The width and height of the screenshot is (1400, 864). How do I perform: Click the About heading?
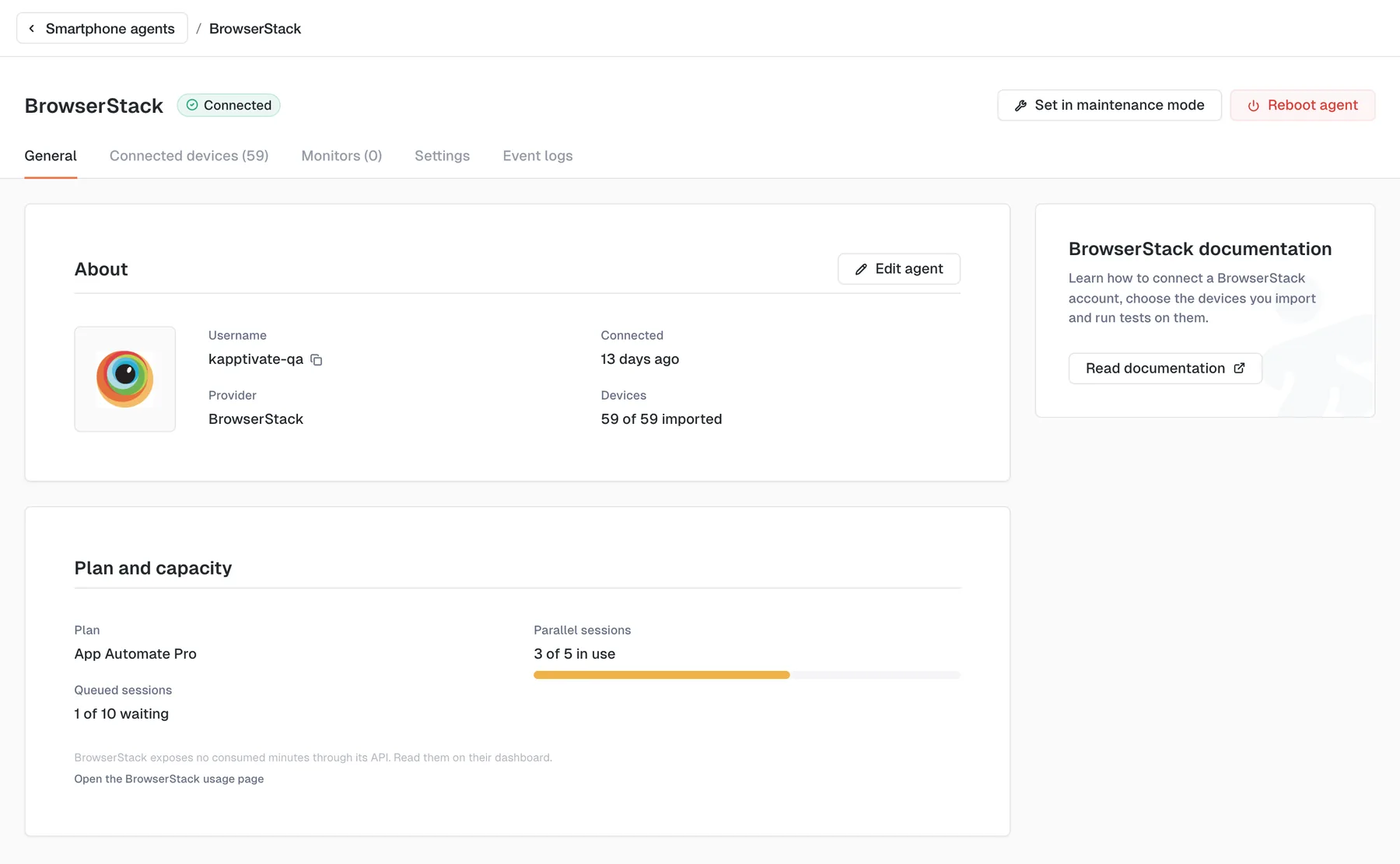coord(101,269)
